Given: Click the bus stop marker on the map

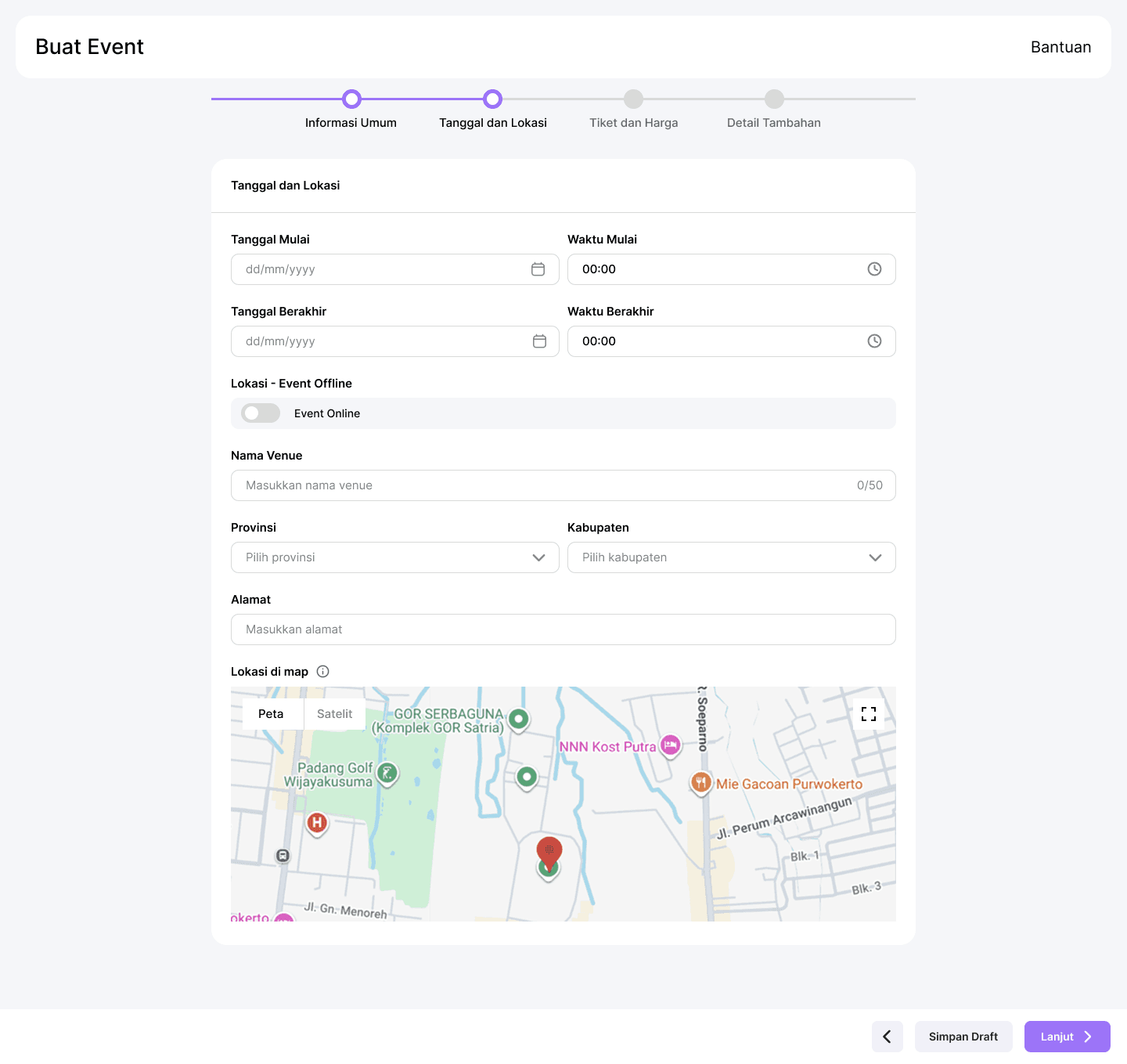Looking at the screenshot, I should click(x=283, y=856).
